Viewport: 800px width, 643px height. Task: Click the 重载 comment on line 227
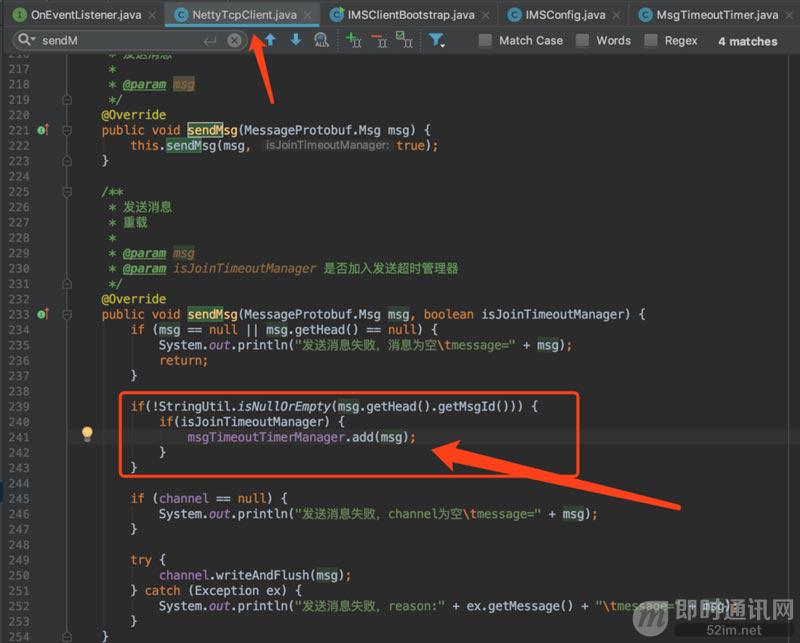[135, 222]
